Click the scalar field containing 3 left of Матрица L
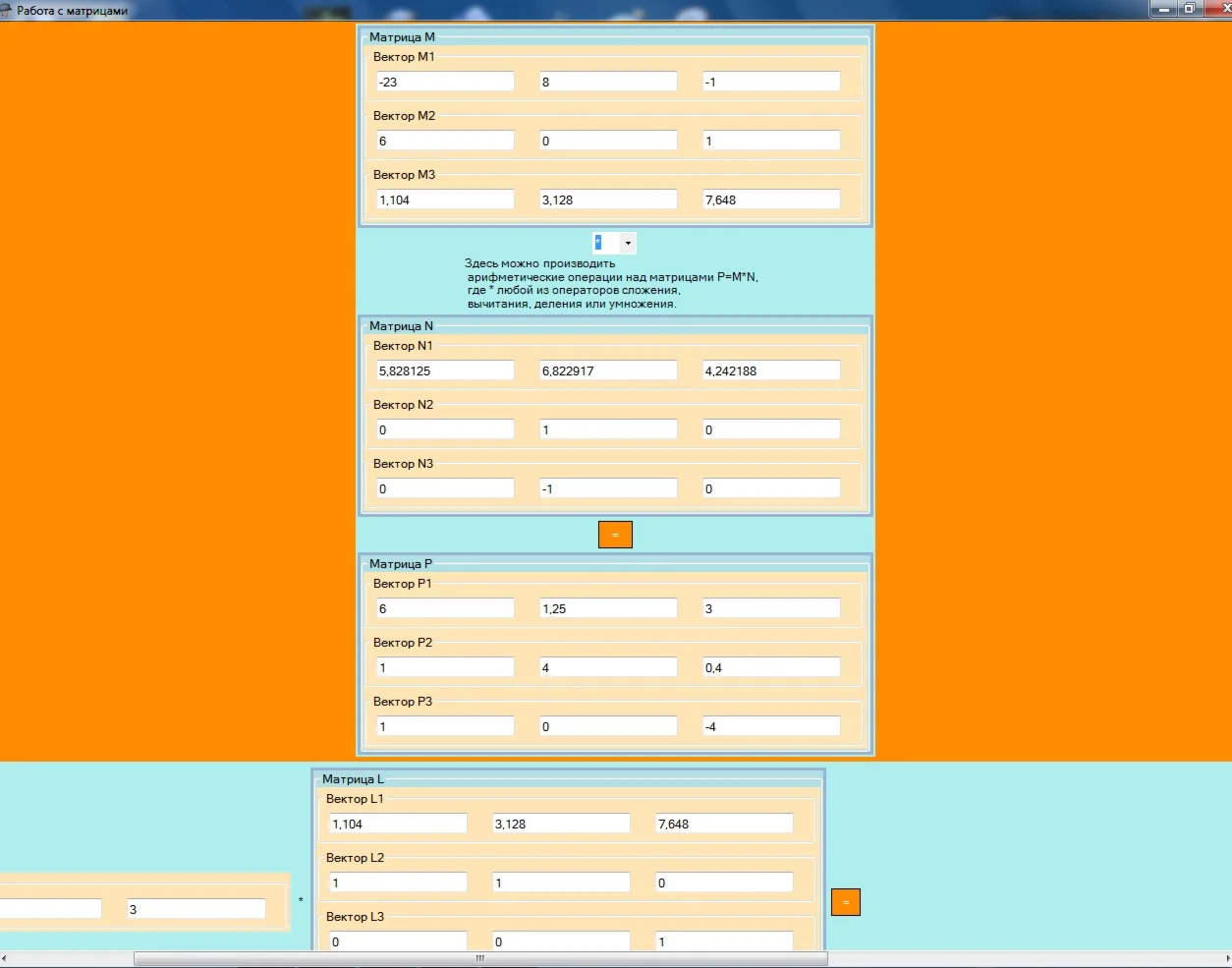 point(196,909)
